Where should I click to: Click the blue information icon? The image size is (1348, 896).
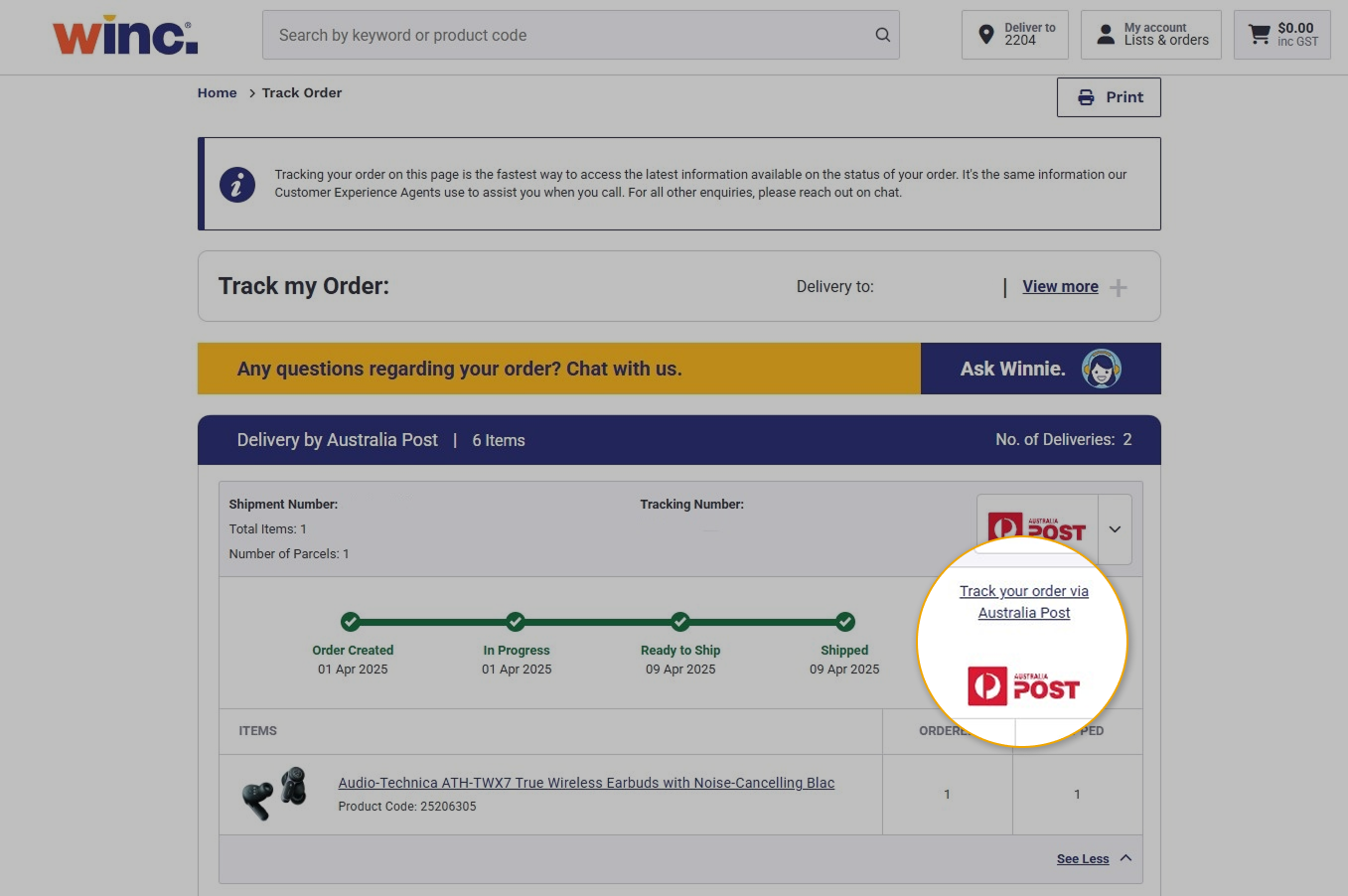(237, 184)
